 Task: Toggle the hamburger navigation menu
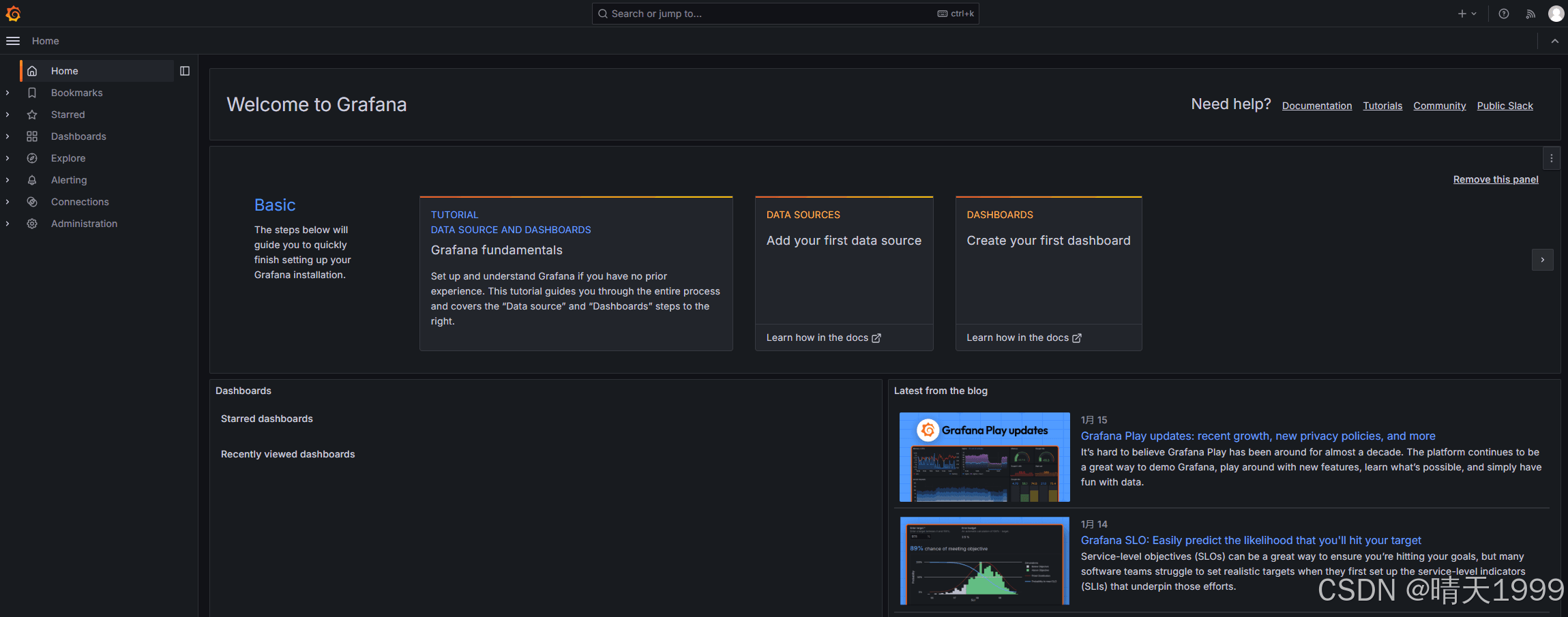13,41
